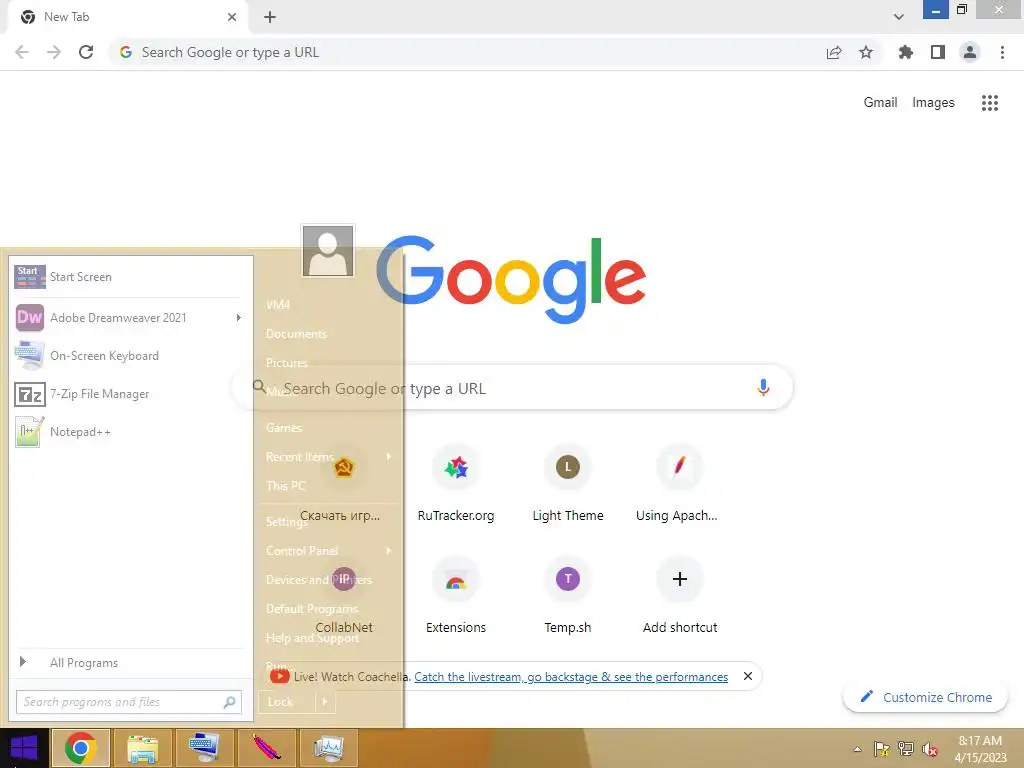This screenshot has height=768, width=1024.
Task: Open the RuTracker.org shortcut
Action: (456, 483)
